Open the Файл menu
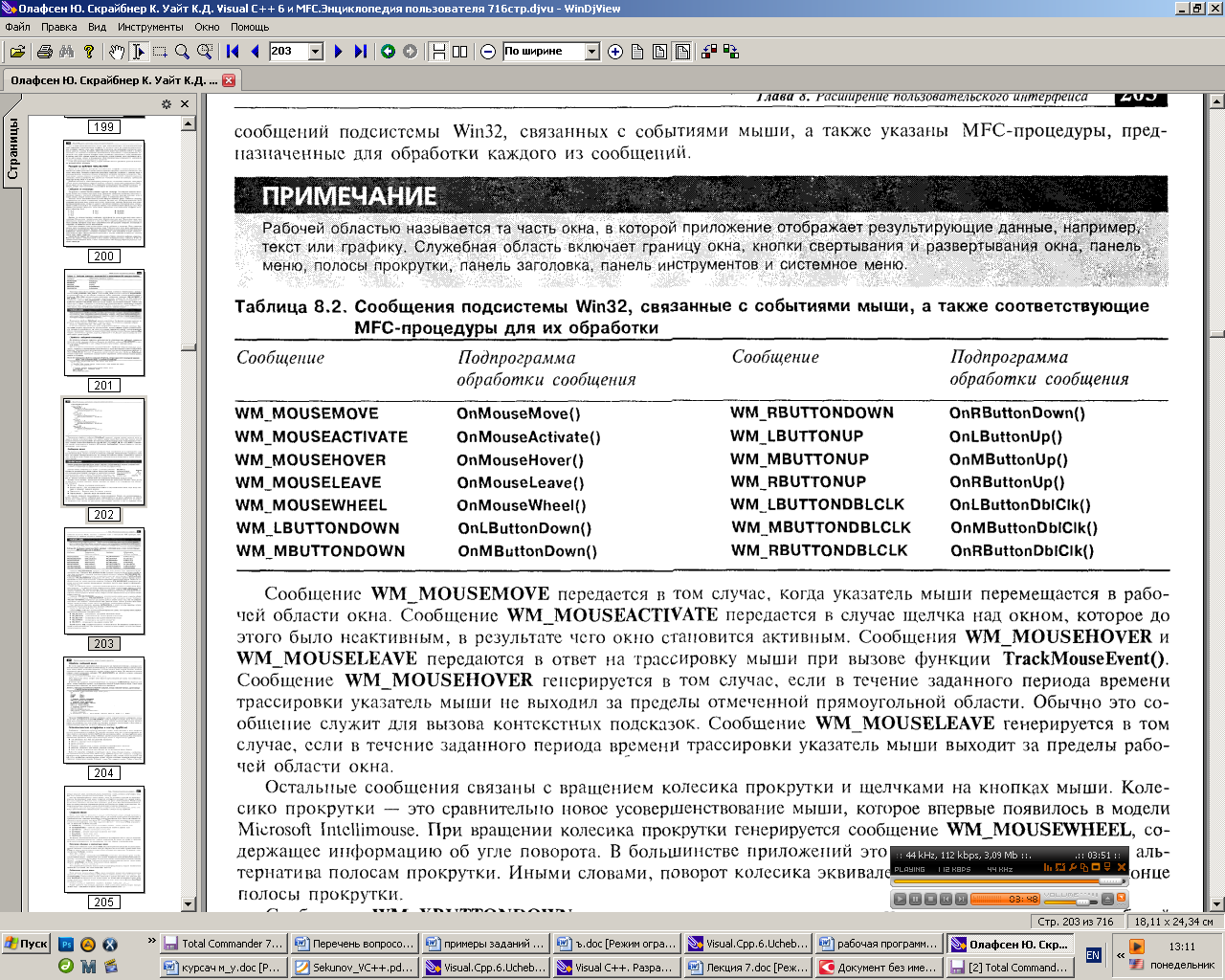 pyautogui.click(x=17, y=27)
